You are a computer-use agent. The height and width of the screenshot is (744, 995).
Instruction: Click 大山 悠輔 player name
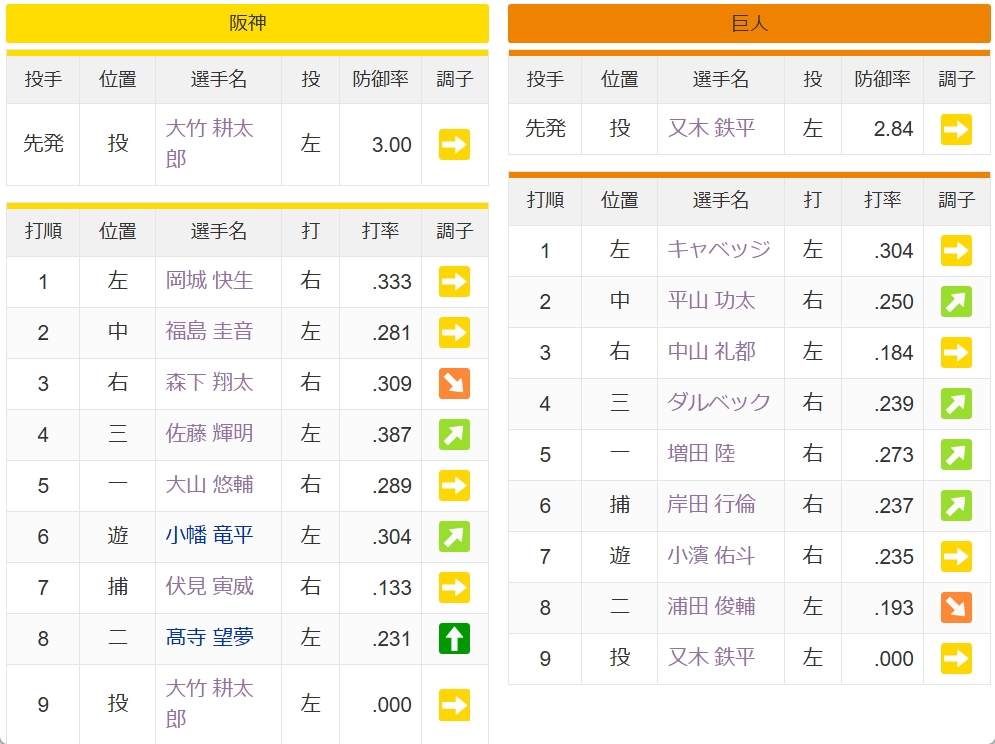pos(209,484)
